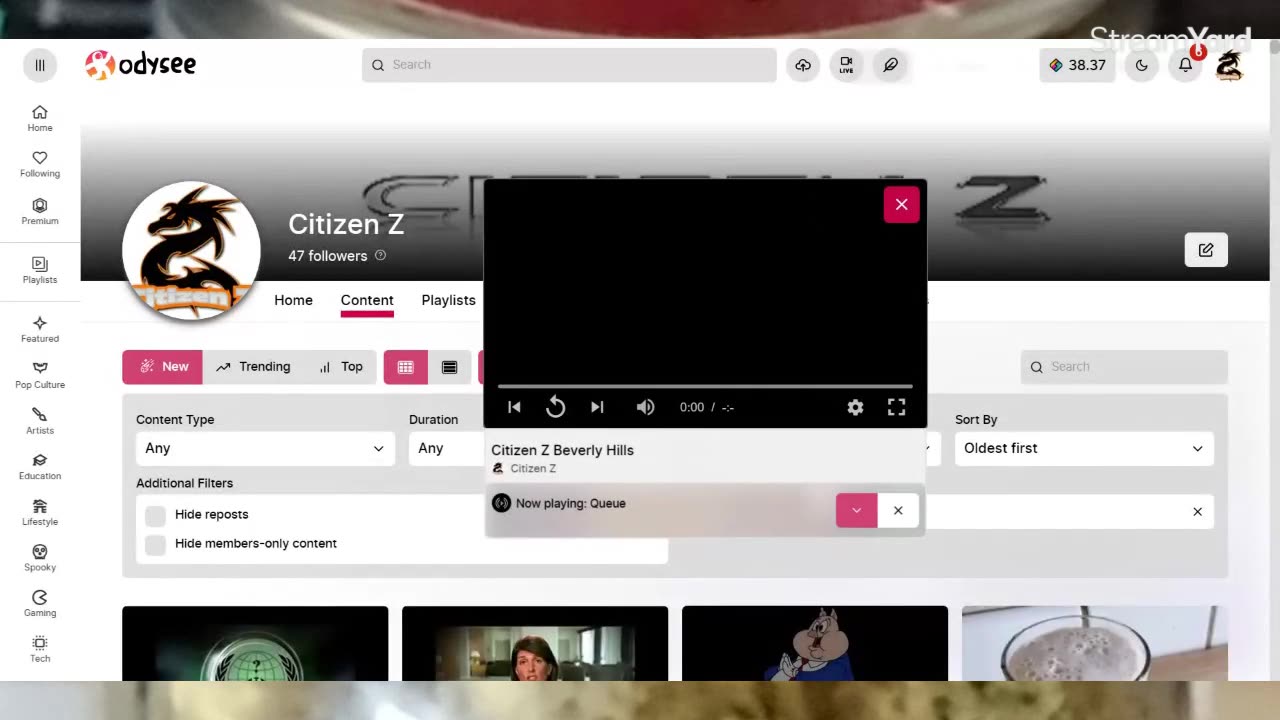Edit the channel with pencil icon

[x=1206, y=250]
